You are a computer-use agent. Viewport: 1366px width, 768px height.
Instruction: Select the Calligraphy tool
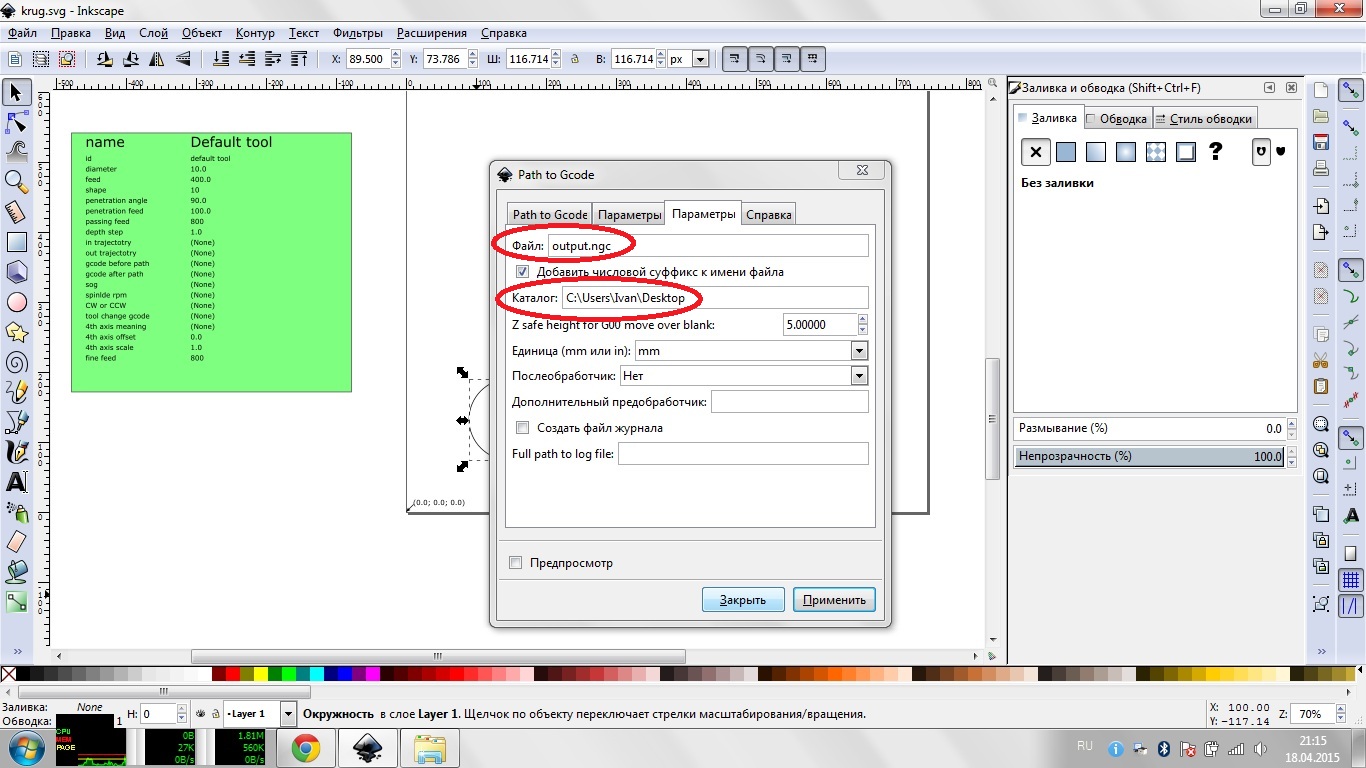tap(16, 451)
